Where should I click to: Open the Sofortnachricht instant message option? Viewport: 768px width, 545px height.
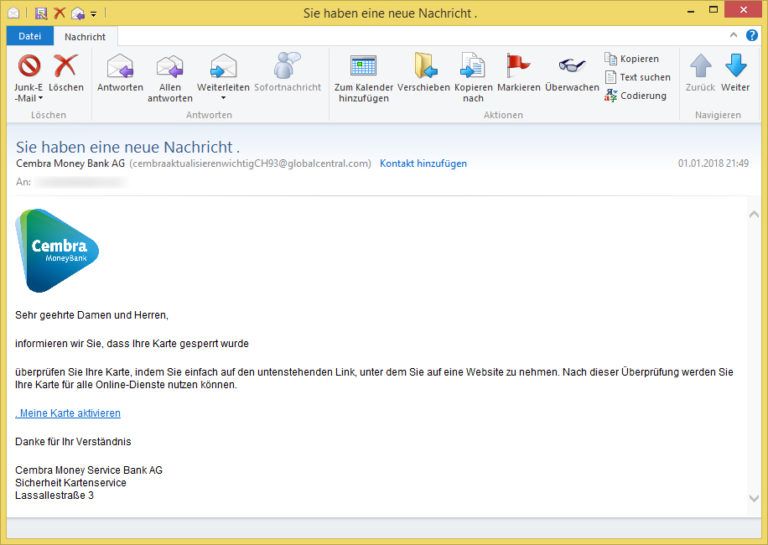(x=288, y=73)
